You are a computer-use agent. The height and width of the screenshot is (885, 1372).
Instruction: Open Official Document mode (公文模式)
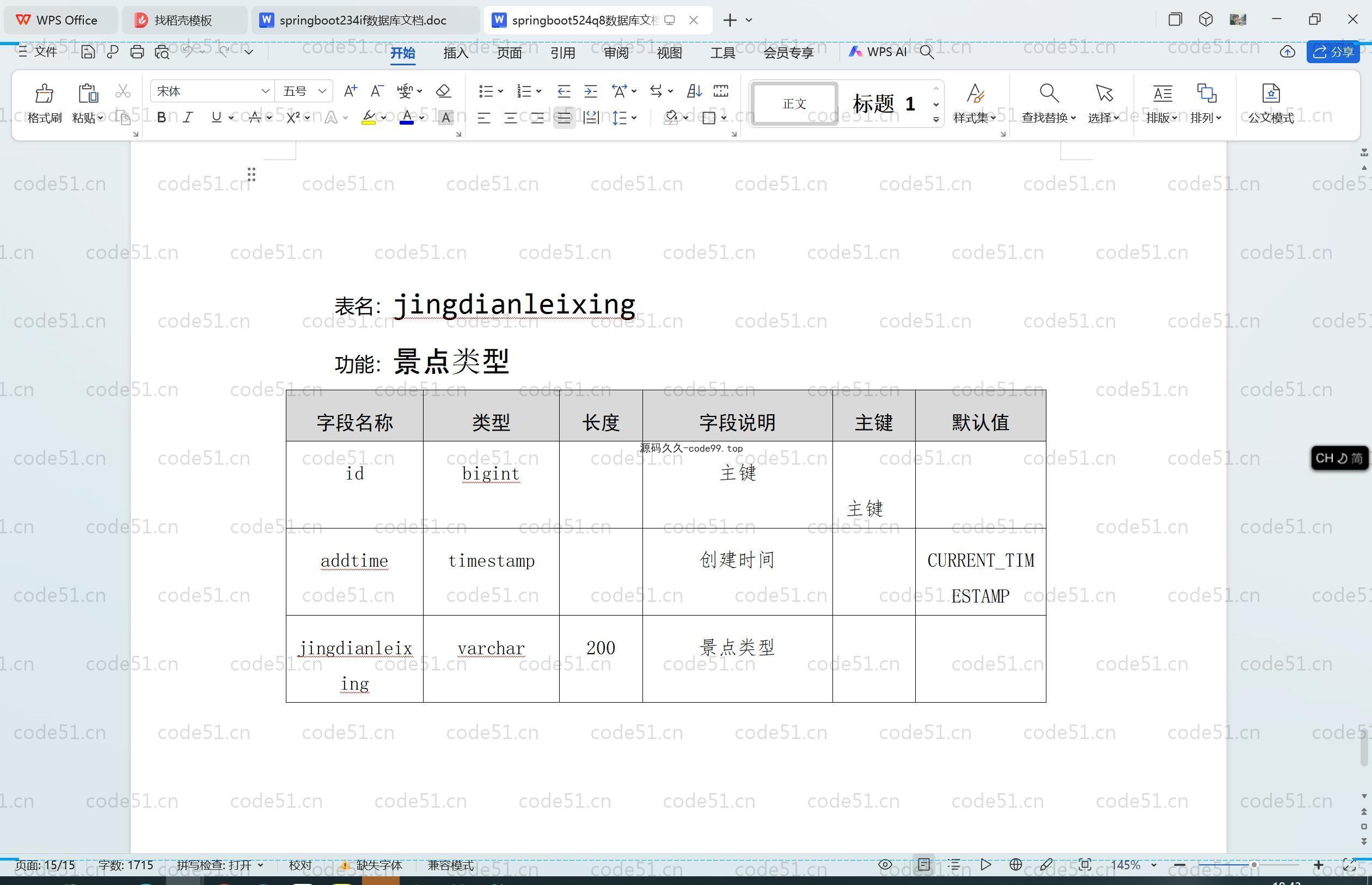(1271, 103)
